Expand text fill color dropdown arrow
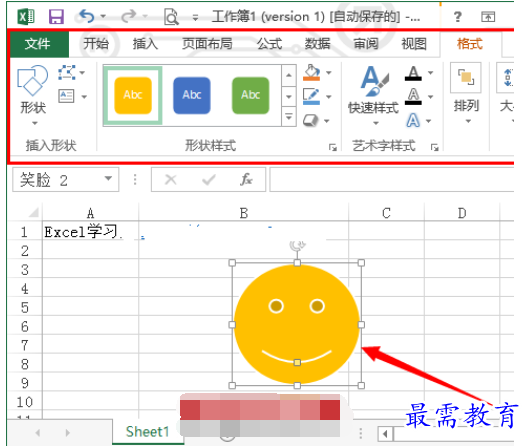The image size is (527, 447). tap(430, 73)
